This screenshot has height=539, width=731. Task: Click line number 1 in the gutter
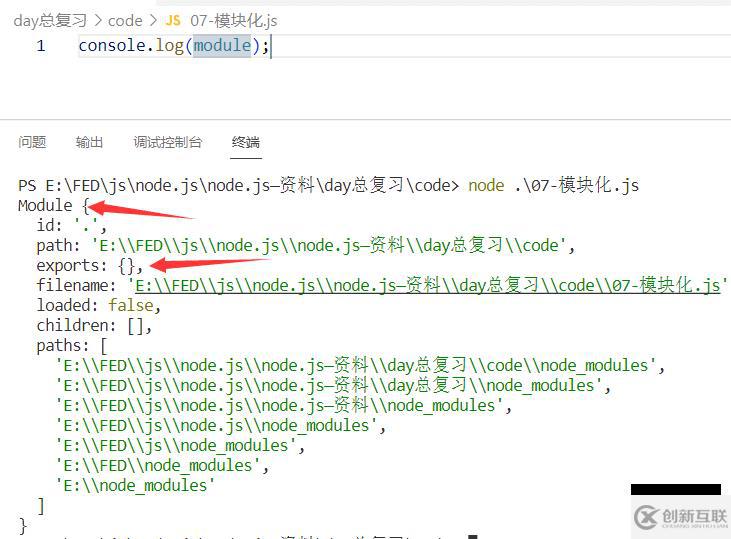click(41, 46)
